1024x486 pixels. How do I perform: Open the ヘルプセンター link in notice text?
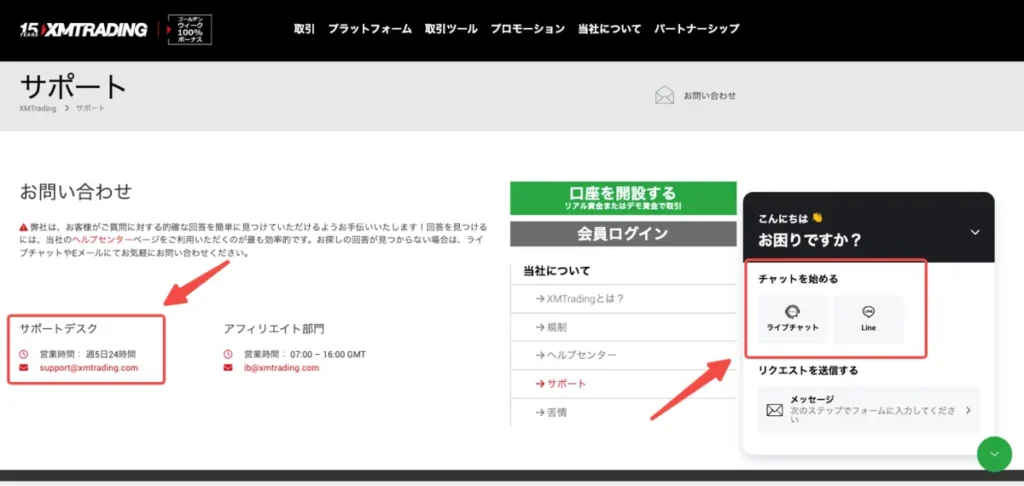click(x=102, y=240)
